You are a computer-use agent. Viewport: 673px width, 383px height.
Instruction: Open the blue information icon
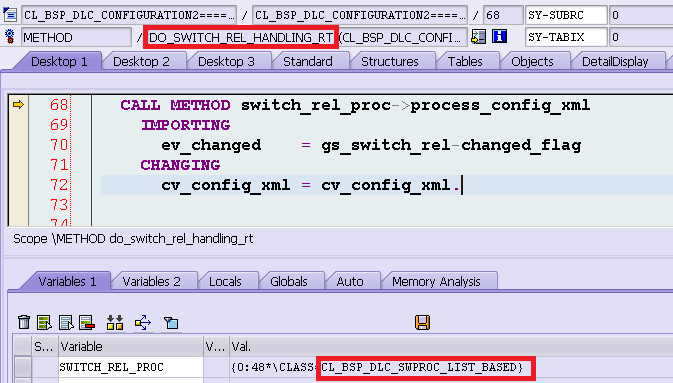tap(499, 36)
